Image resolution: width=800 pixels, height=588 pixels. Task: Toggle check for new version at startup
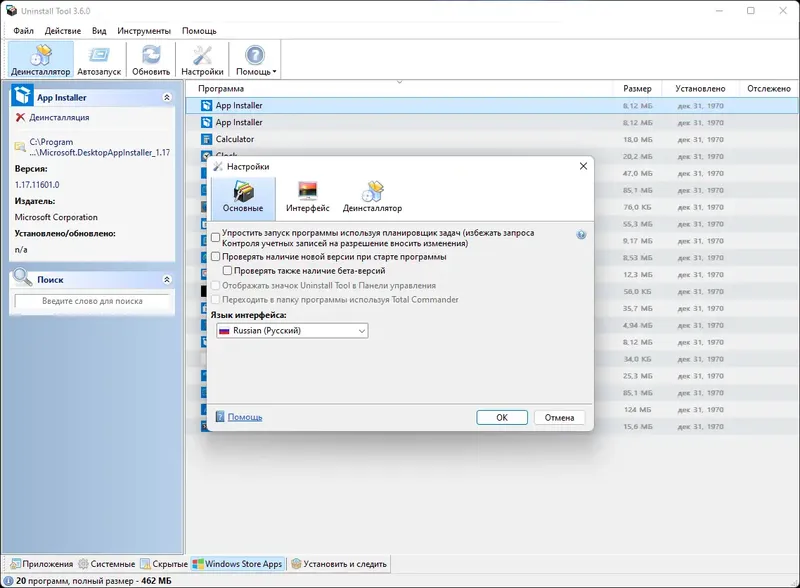216,256
